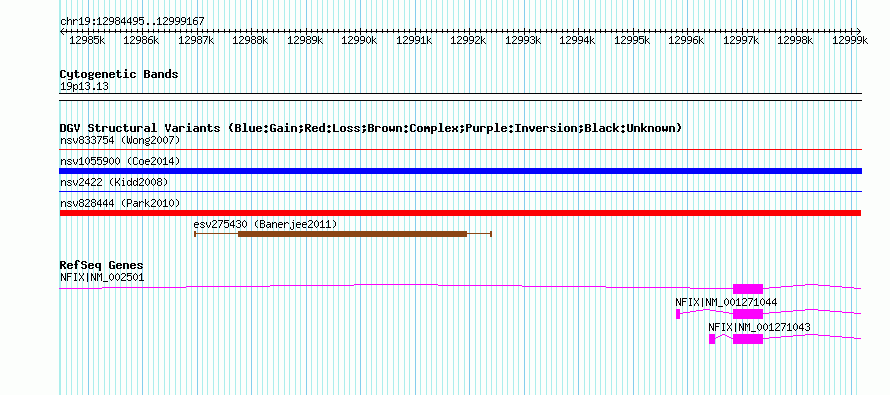Click the 12998k ruler tick label

[795, 40]
